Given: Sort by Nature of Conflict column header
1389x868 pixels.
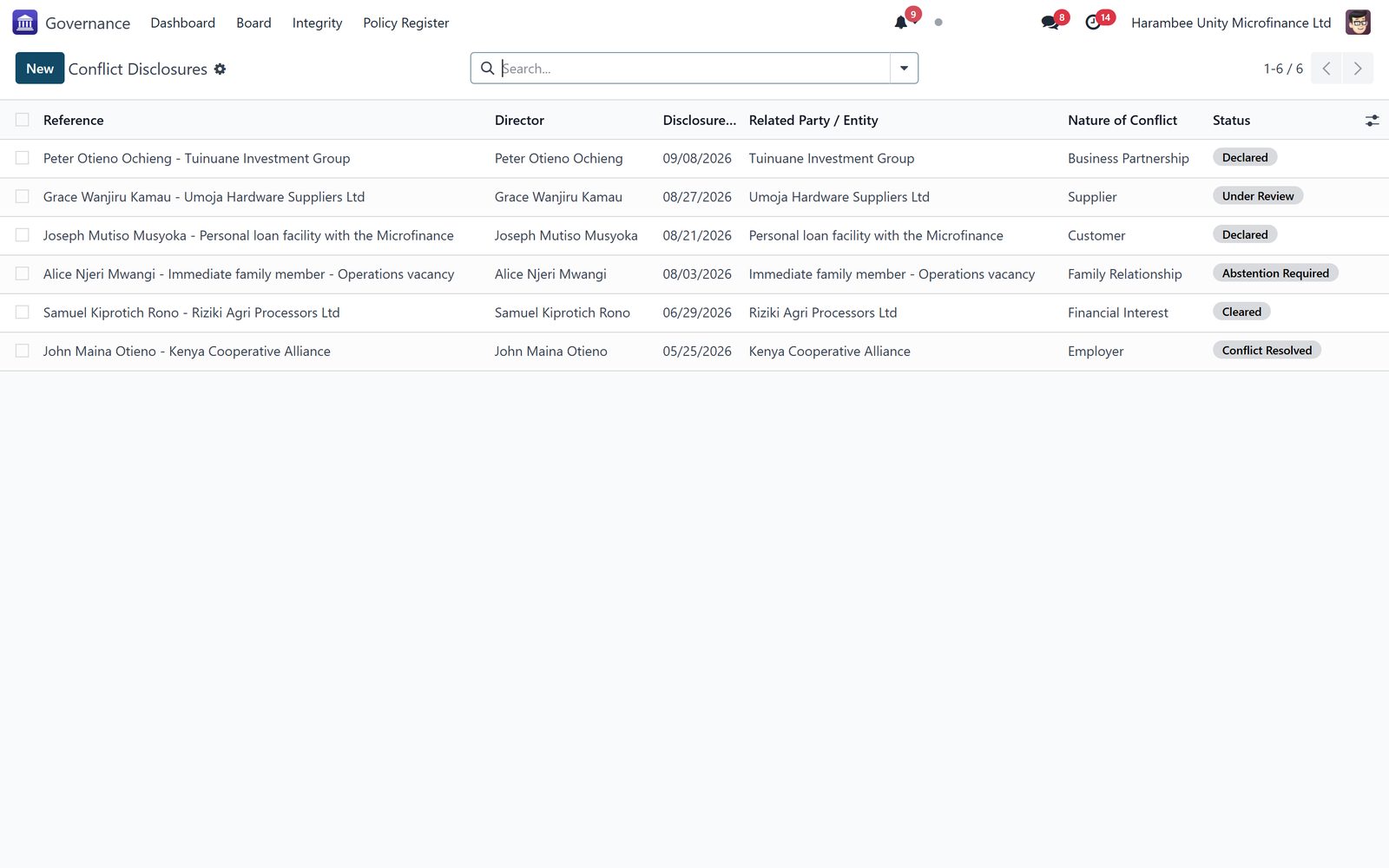Looking at the screenshot, I should coord(1122,121).
